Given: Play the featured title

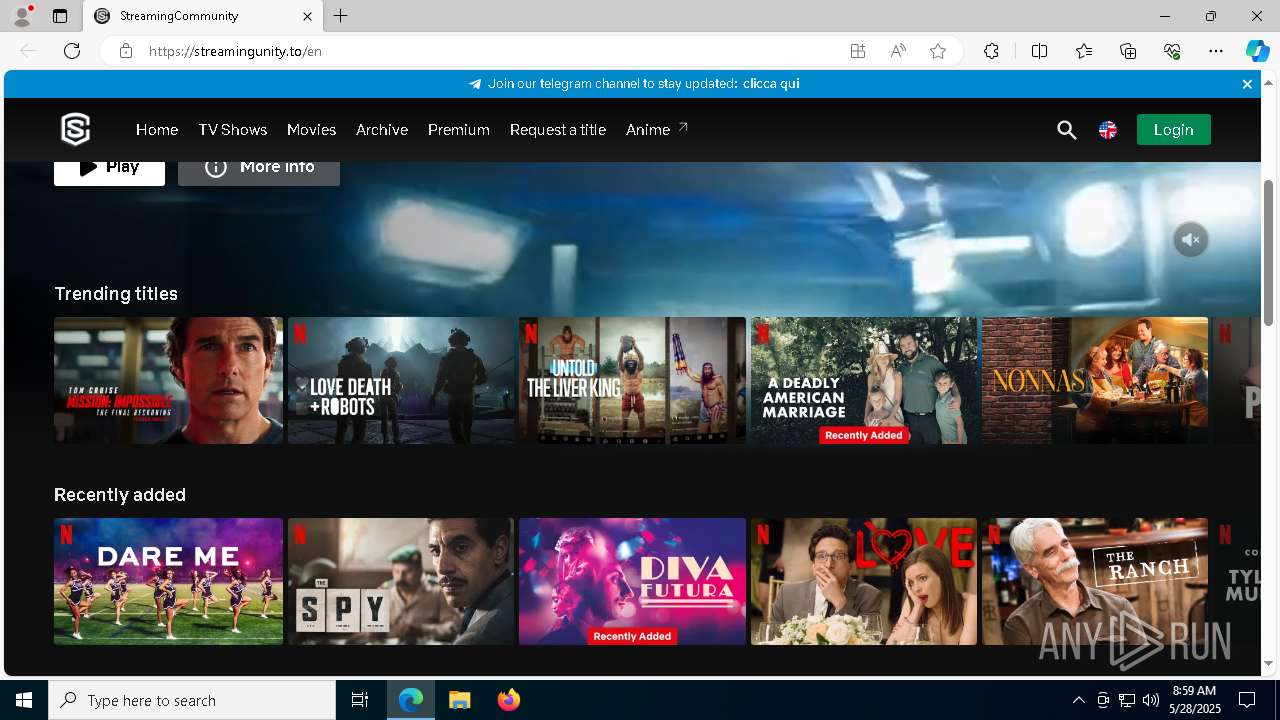Looking at the screenshot, I should 109,172.
